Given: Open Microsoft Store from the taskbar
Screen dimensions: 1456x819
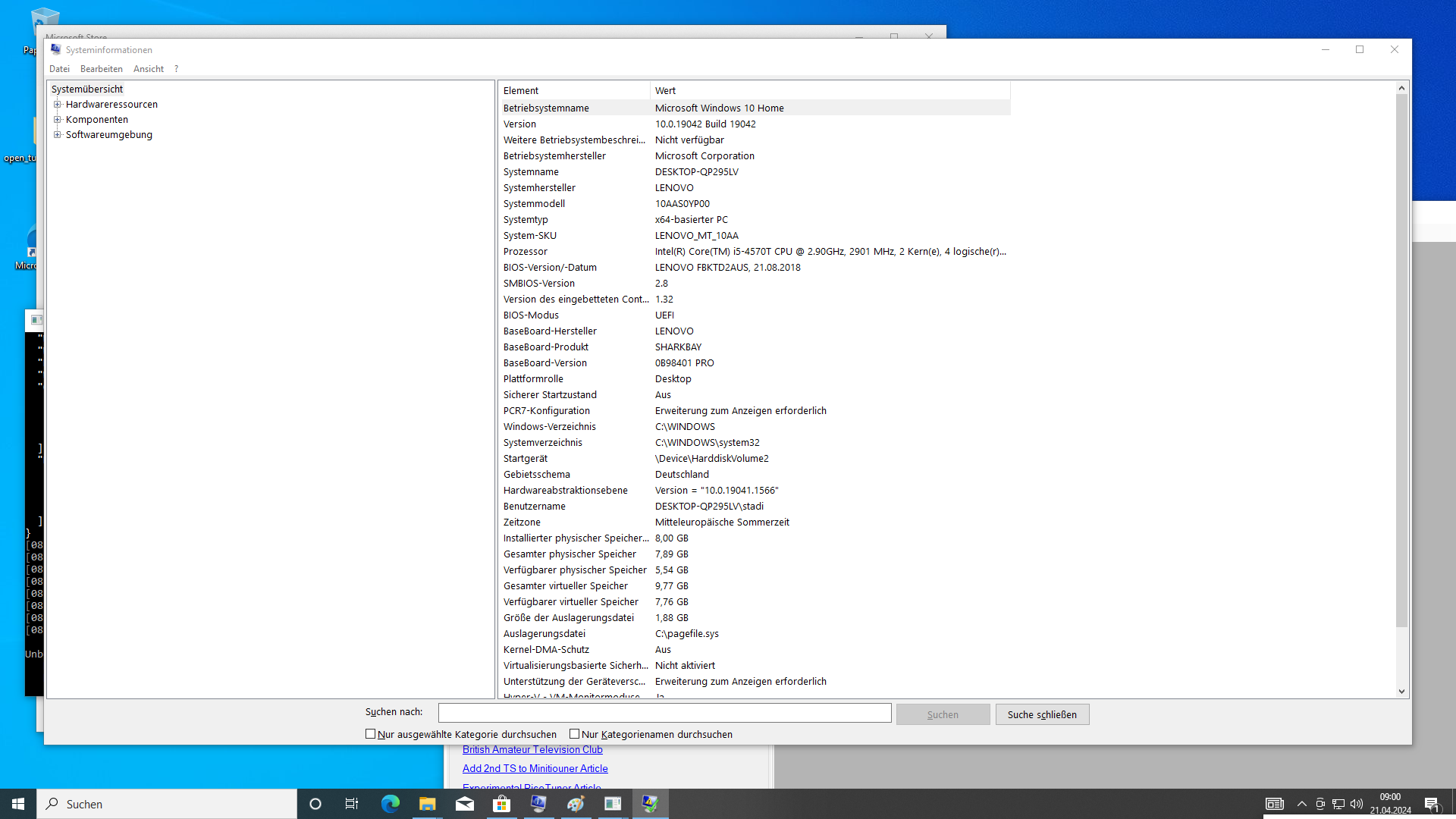Looking at the screenshot, I should coord(501,804).
